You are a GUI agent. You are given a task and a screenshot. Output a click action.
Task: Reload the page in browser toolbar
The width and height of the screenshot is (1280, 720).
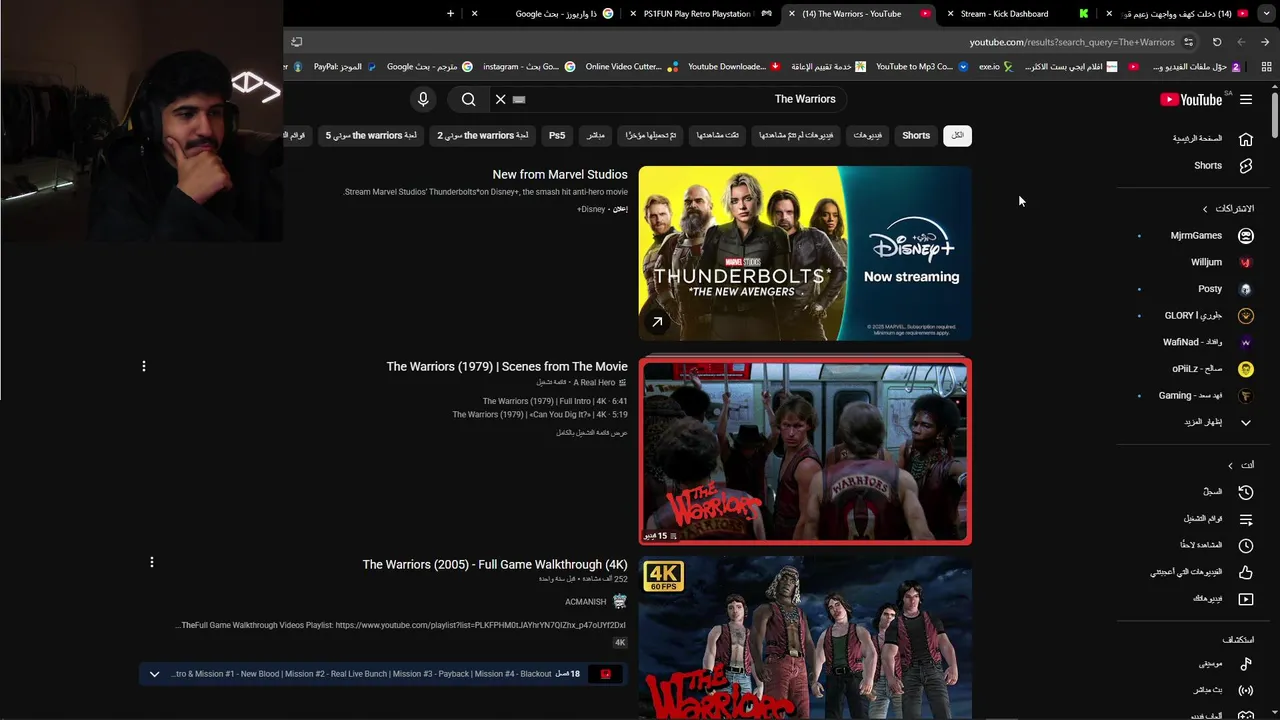(x=1217, y=42)
